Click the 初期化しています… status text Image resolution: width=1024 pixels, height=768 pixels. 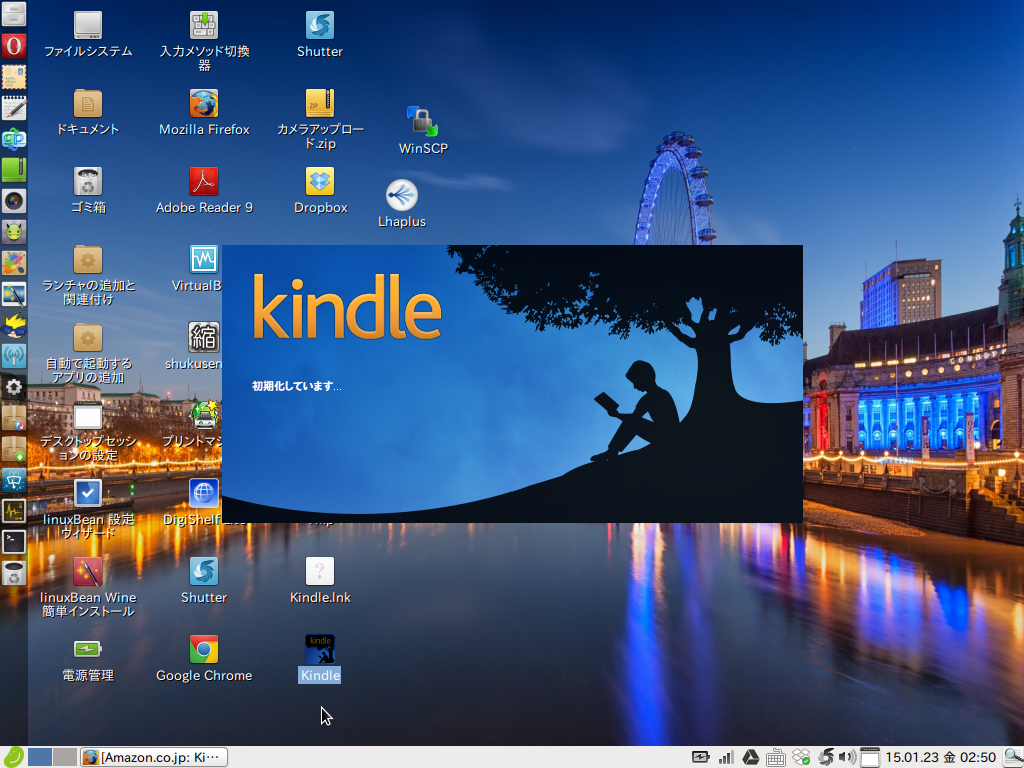click(x=296, y=386)
